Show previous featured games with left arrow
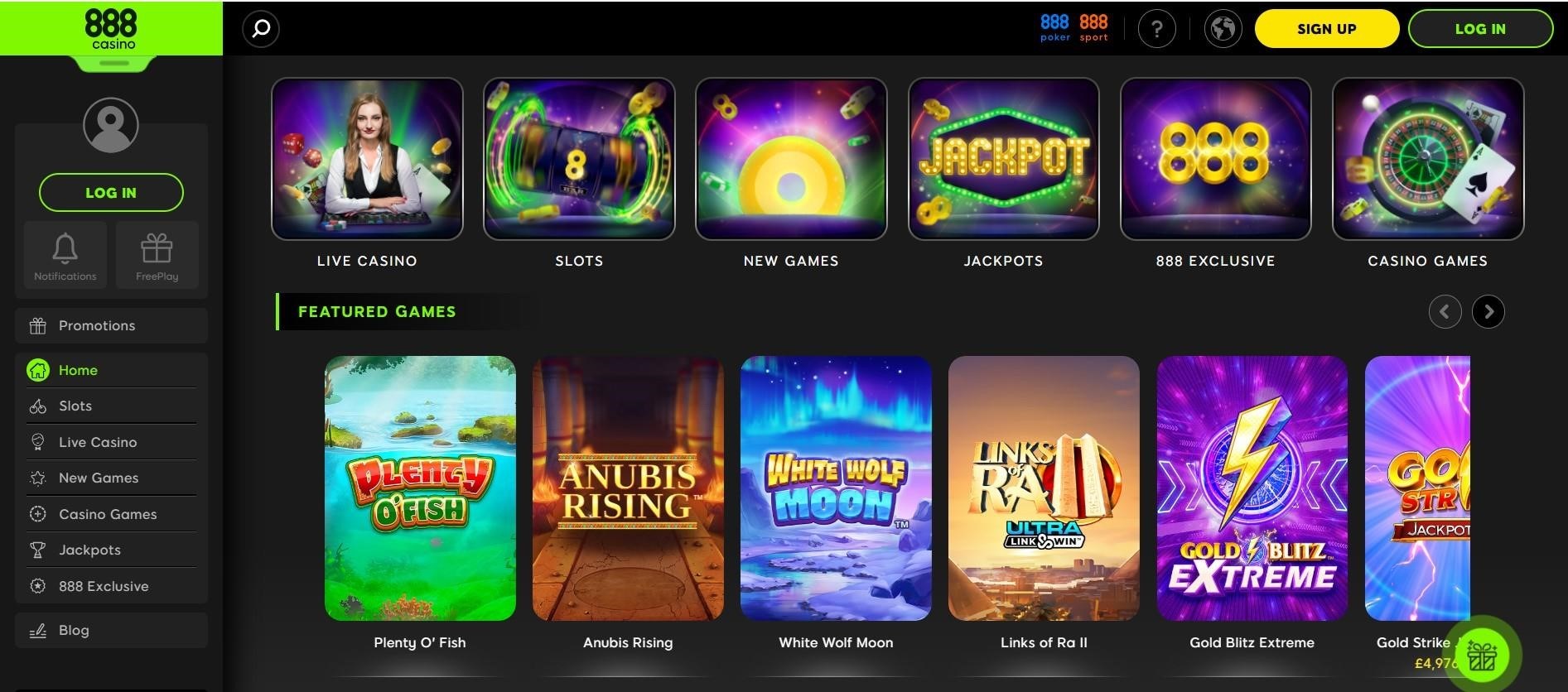This screenshot has width=1568, height=692. coord(1445,312)
